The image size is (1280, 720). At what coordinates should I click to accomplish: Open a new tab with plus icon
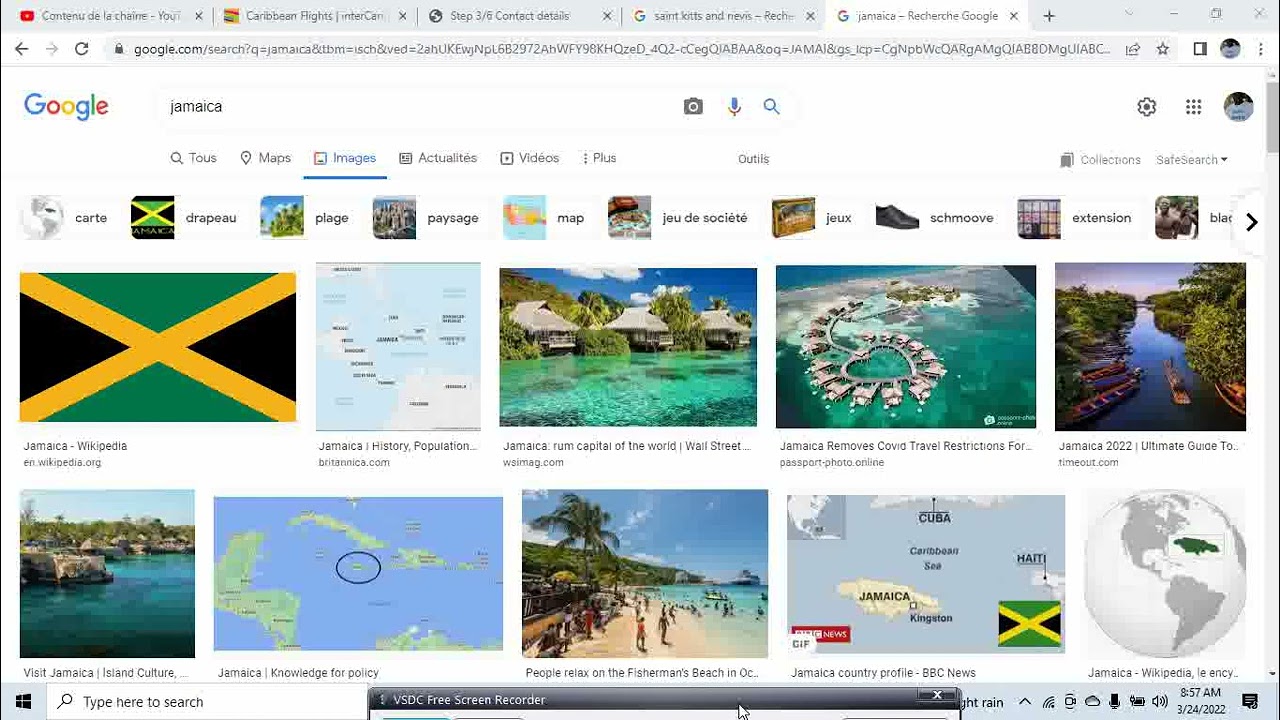(x=1049, y=16)
